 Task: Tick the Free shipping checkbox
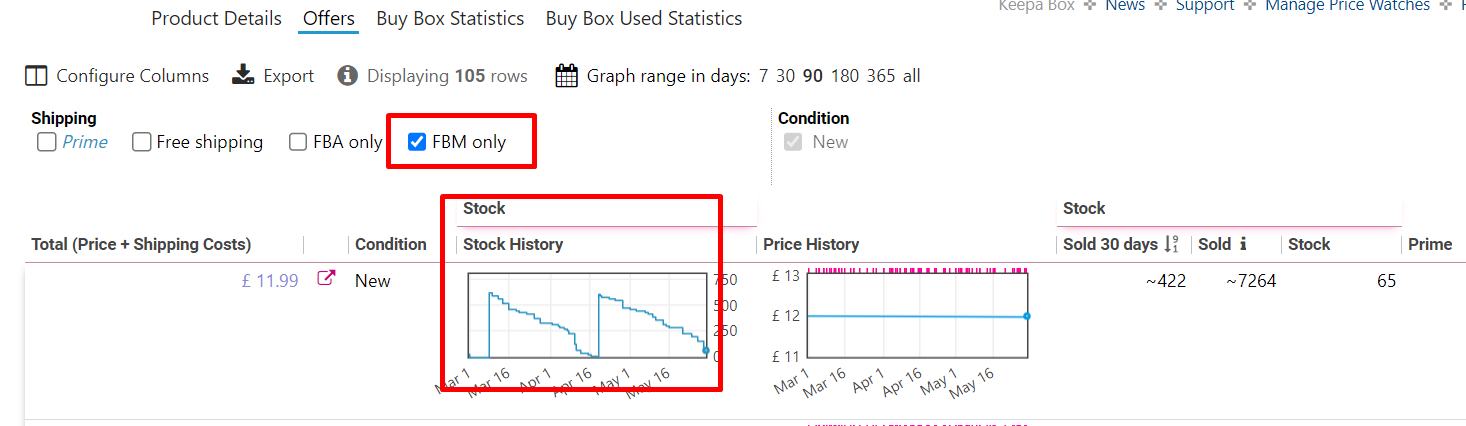141,142
